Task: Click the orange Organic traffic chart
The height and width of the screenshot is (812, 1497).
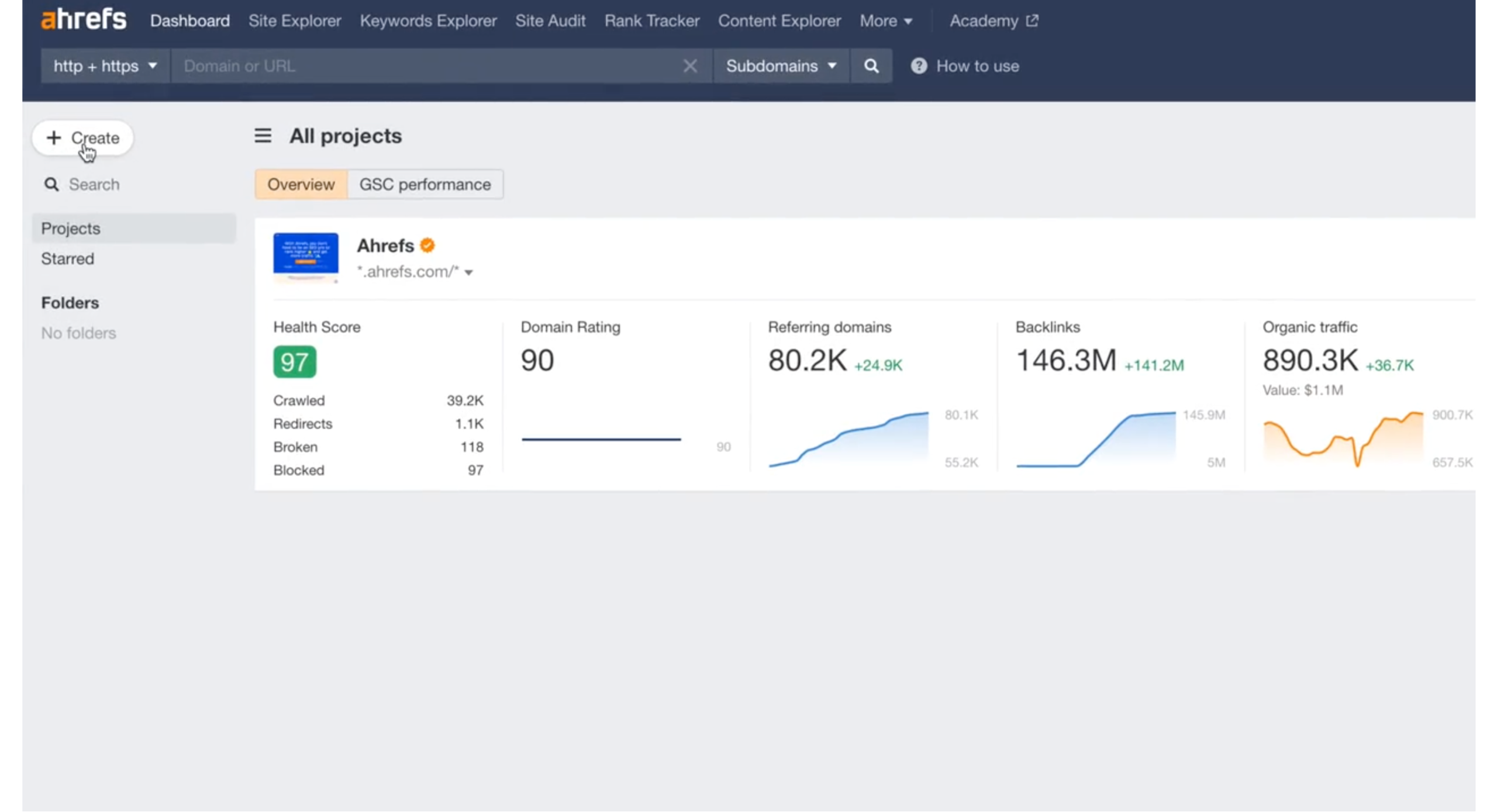Action: point(1343,440)
